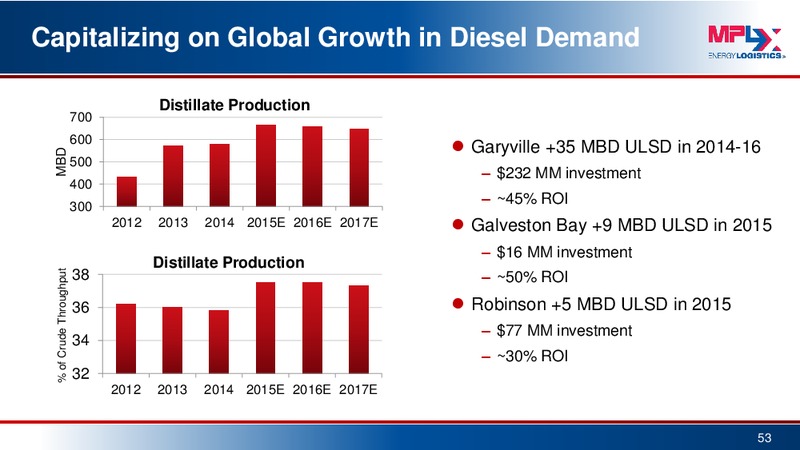
Task: Click the red bullet beside Garyville
Action: [x=458, y=146]
